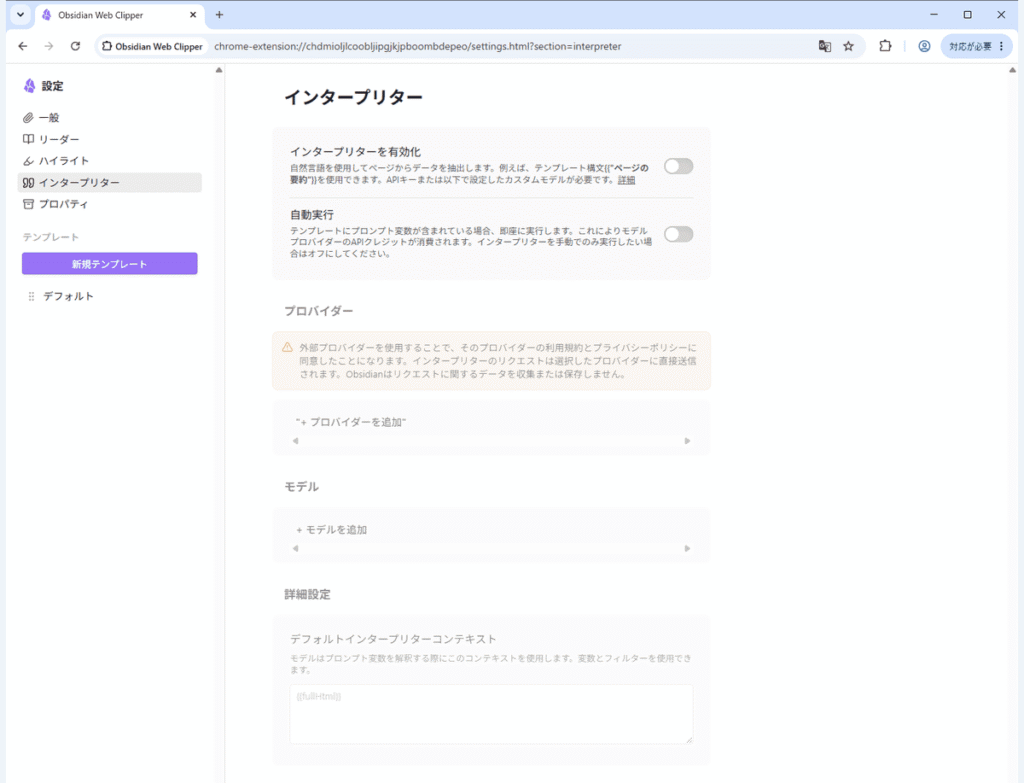Open the translate page icon in the address bar
This screenshot has height=783, width=1024.
pyautogui.click(x=825, y=46)
